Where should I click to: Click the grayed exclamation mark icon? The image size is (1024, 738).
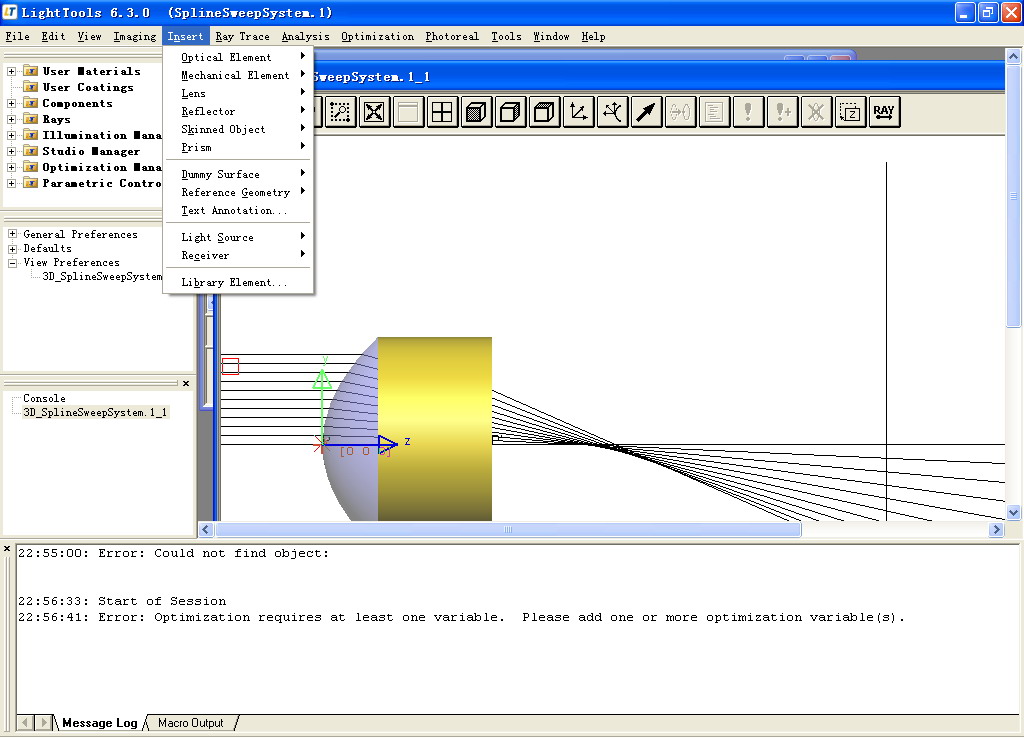pos(748,112)
